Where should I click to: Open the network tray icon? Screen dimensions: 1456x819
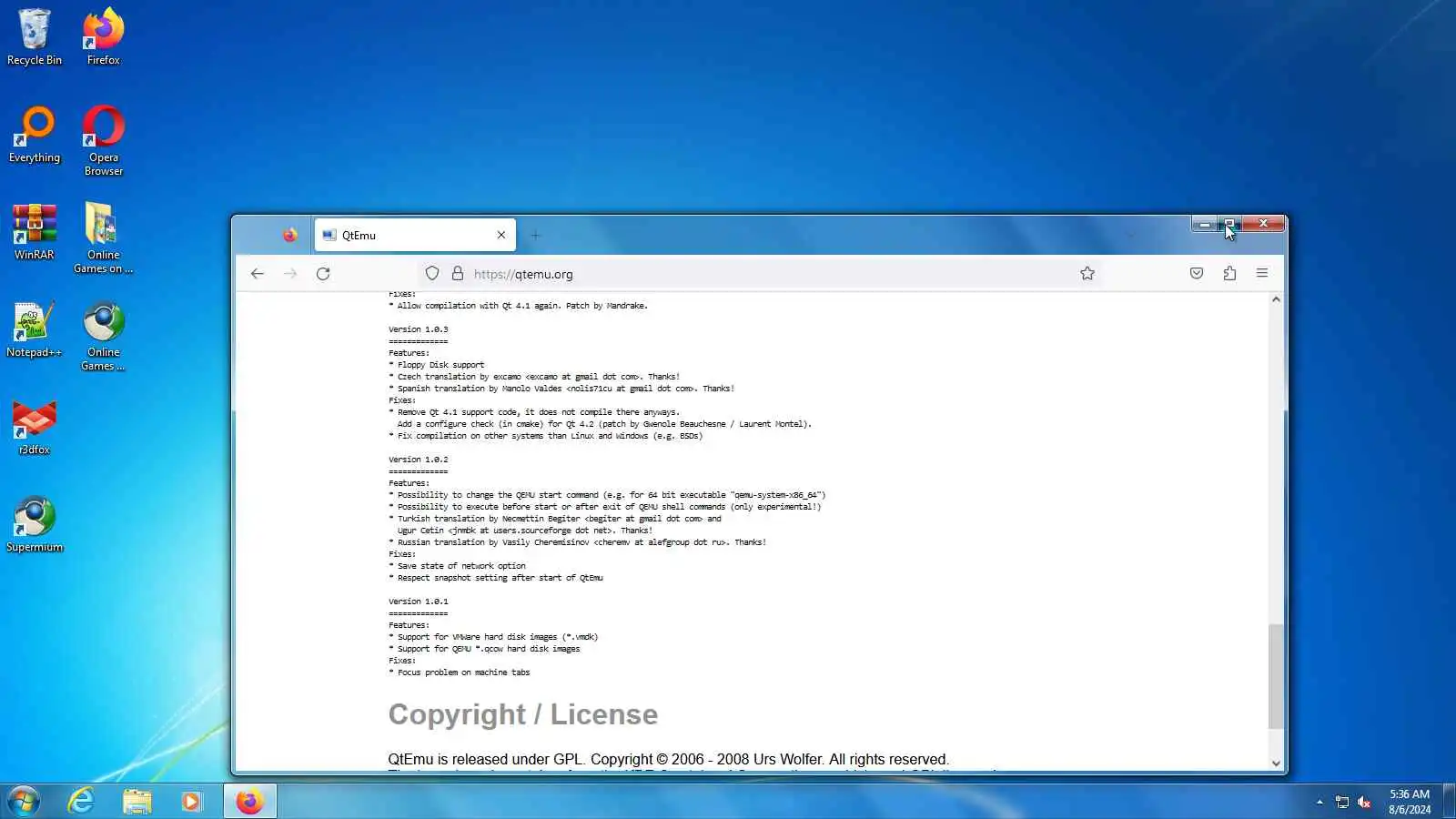coord(1342,802)
